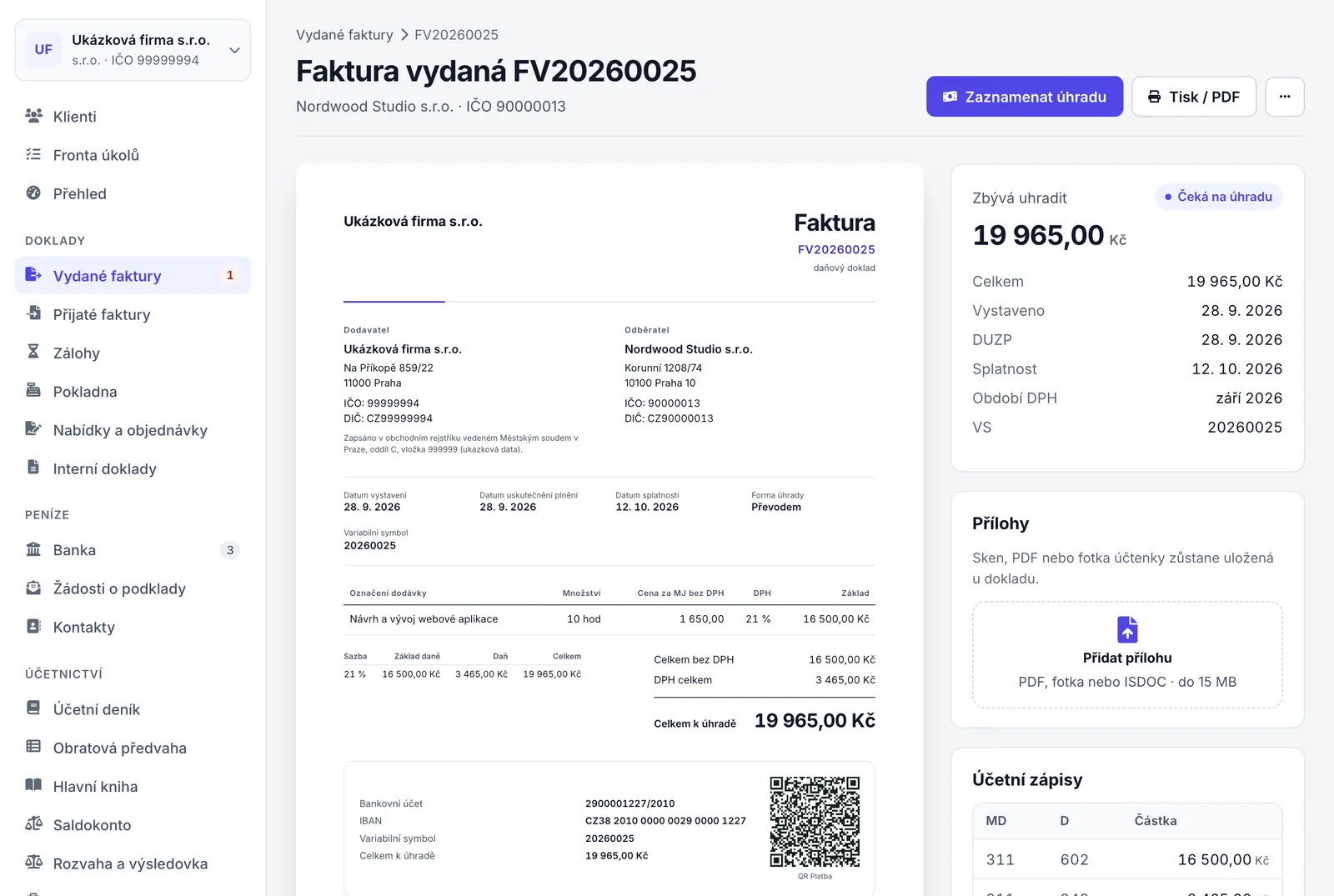Image resolution: width=1334 pixels, height=896 pixels.
Task: Click the Období DPH value září 2026
Action: click(x=1249, y=398)
